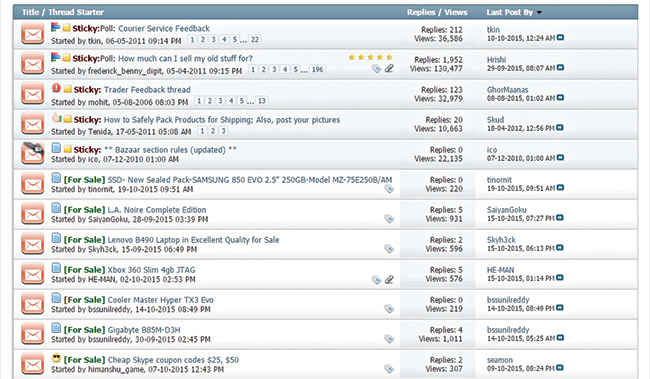Go to page 13 of Trader Feedback thread
The width and height of the screenshot is (650, 379).
click(262, 101)
